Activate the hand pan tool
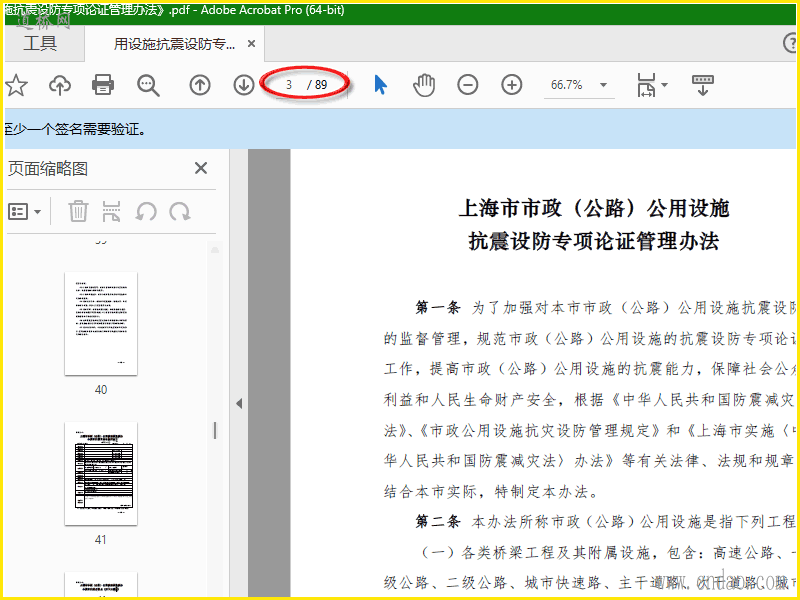Viewport: 800px width, 600px height. point(424,85)
